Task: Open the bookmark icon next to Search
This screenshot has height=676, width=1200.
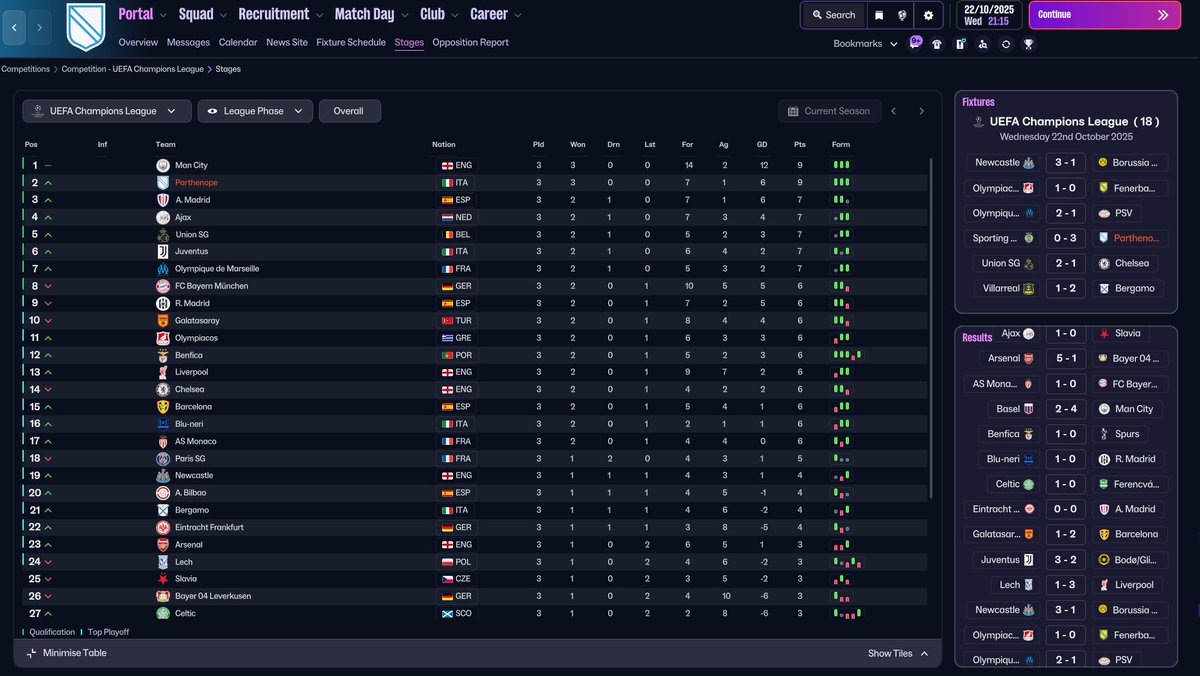Action: point(879,15)
